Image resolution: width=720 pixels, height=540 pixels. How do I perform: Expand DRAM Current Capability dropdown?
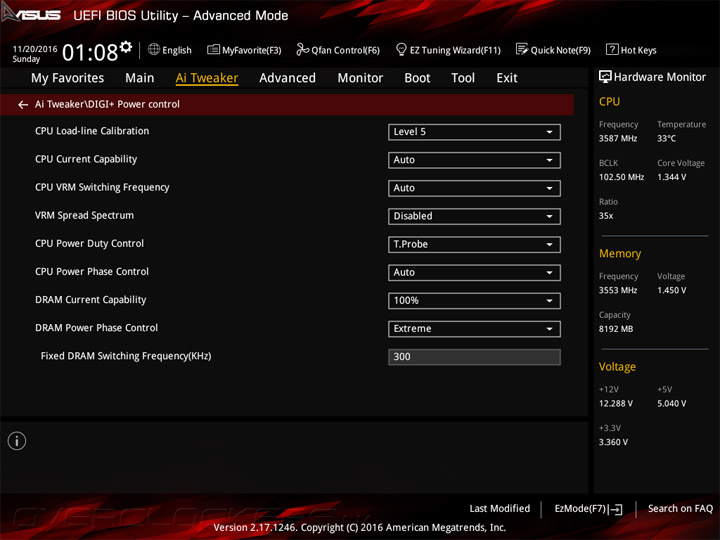click(x=474, y=301)
